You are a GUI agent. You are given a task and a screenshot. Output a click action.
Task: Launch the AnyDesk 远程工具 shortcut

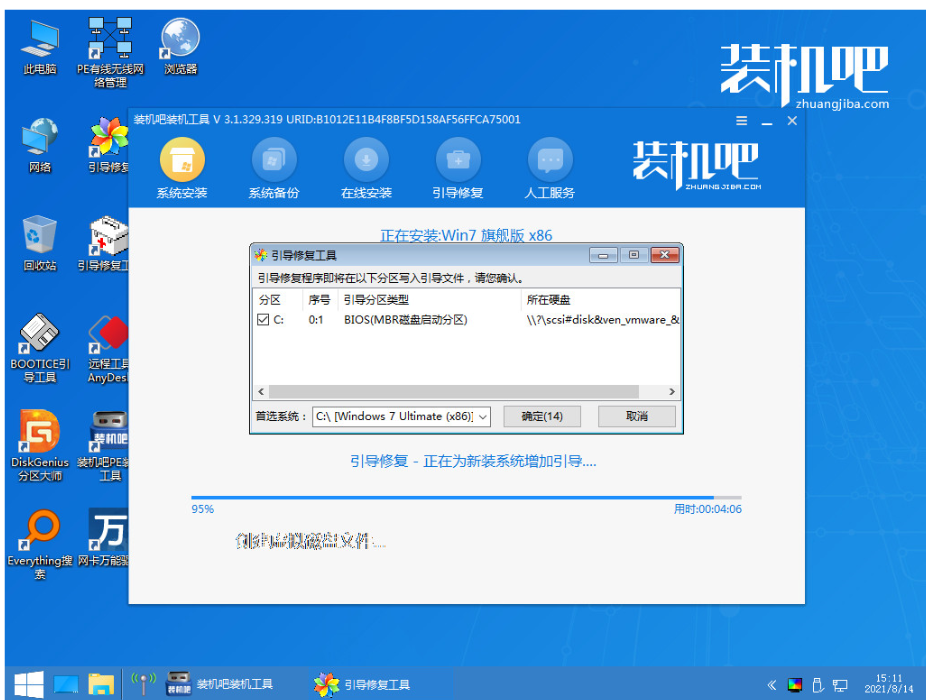tap(108, 349)
